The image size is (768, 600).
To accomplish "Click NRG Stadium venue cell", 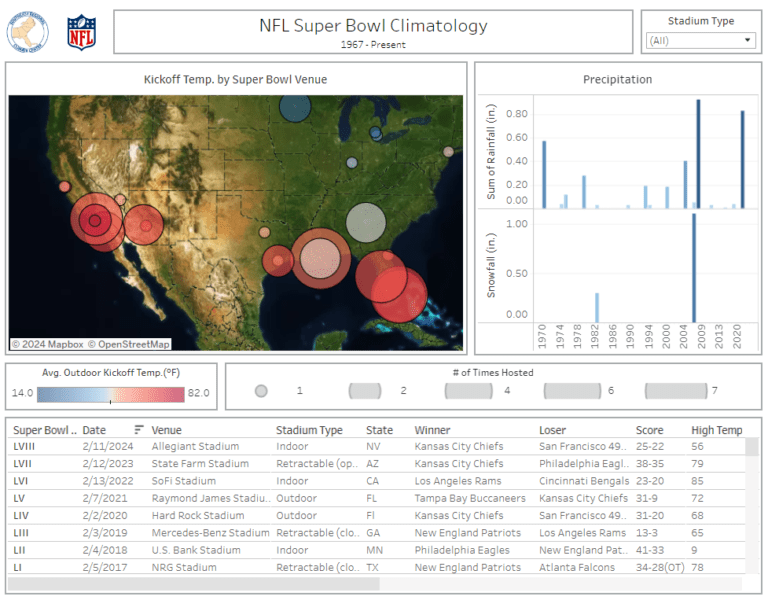I will (184, 567).
